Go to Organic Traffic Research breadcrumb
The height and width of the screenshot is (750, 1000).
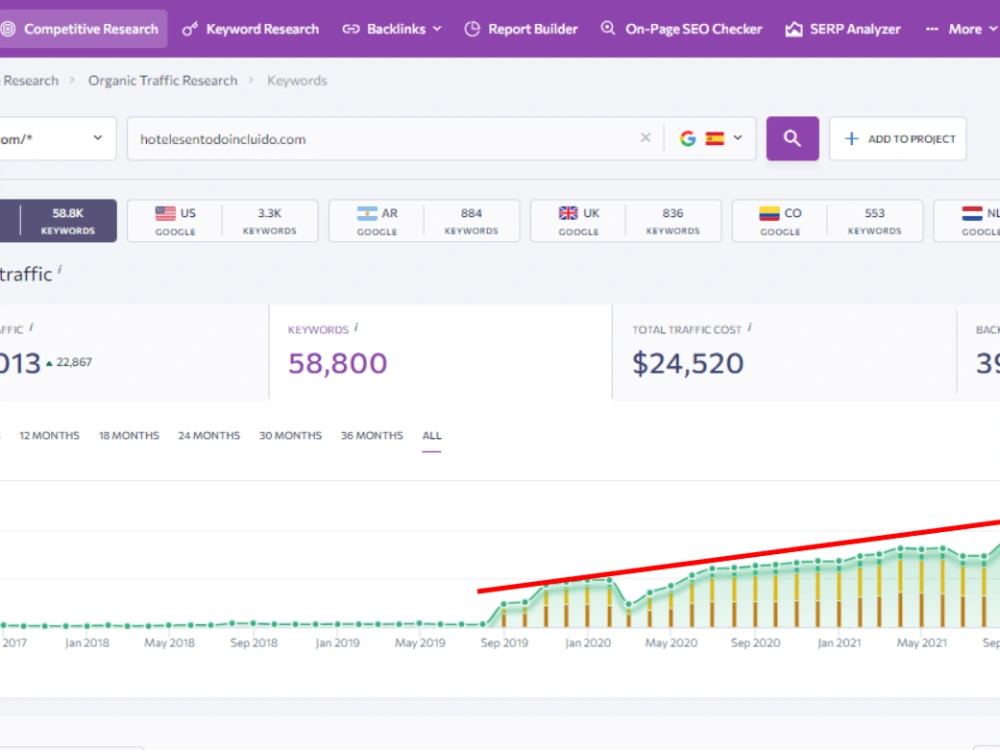[163, 80]
